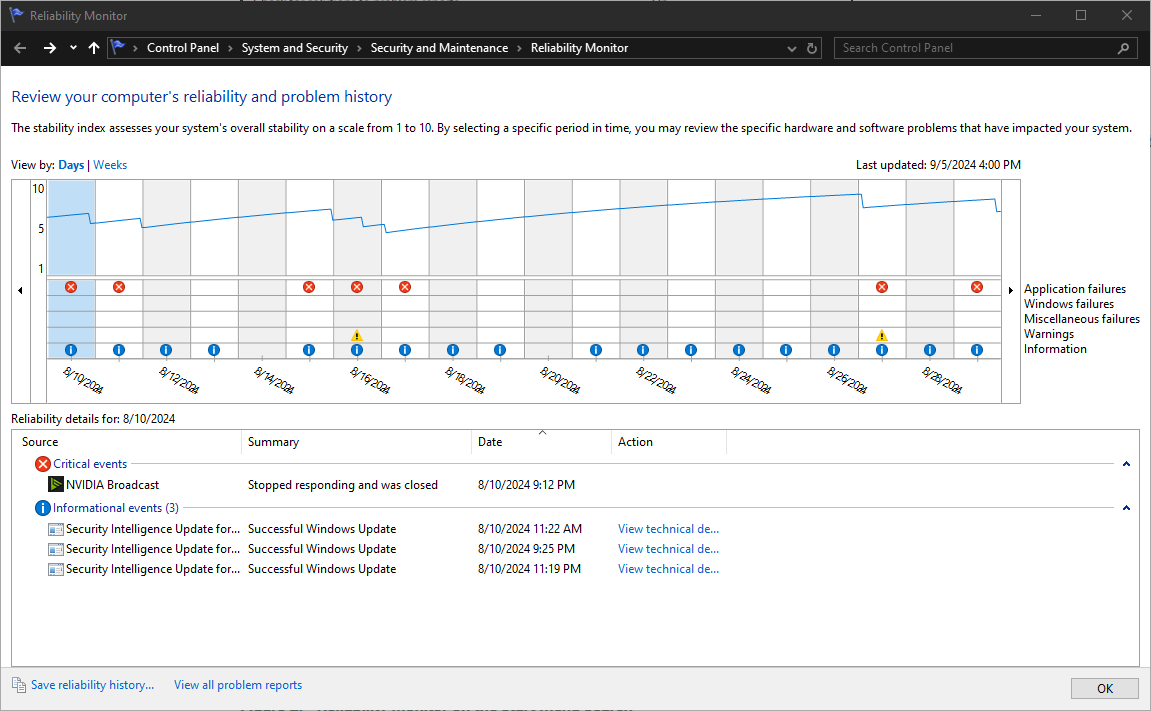Open Security and Maintenance from the breadcrumb
Viewport: 1151px width, 711px height.
click(x=439, y=47)
